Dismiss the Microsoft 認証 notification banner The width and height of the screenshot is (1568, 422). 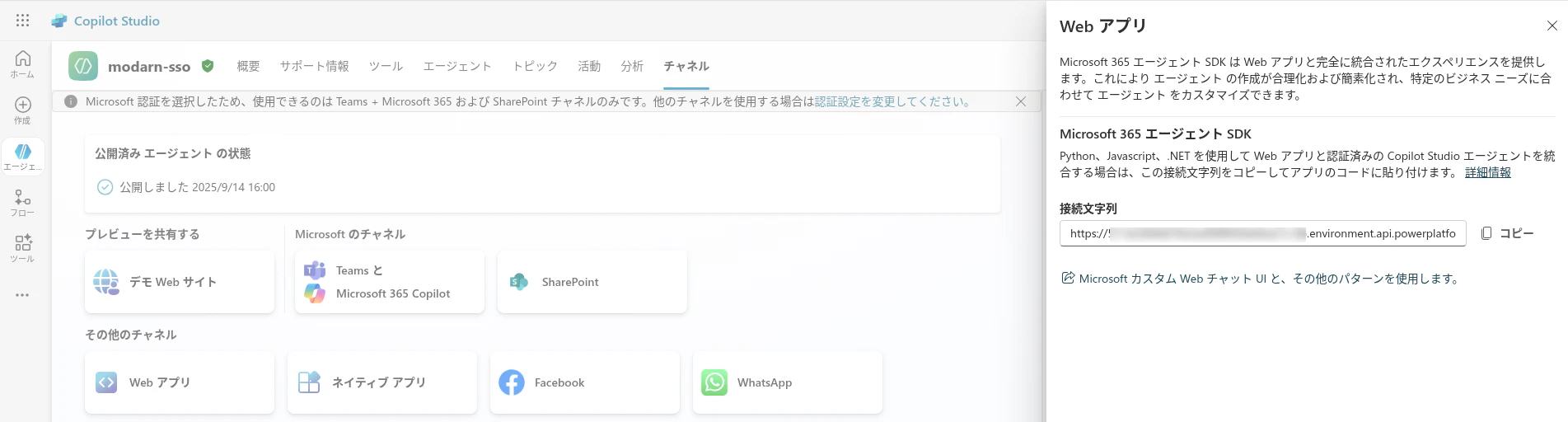coord(1021,101)
